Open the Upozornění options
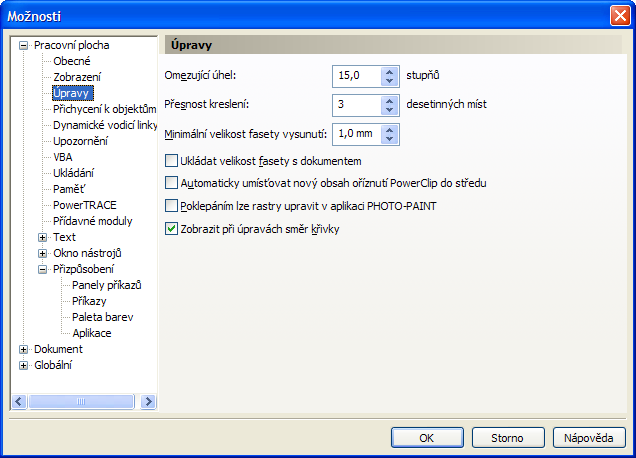The image size is (636, 458). click(80, 141)
